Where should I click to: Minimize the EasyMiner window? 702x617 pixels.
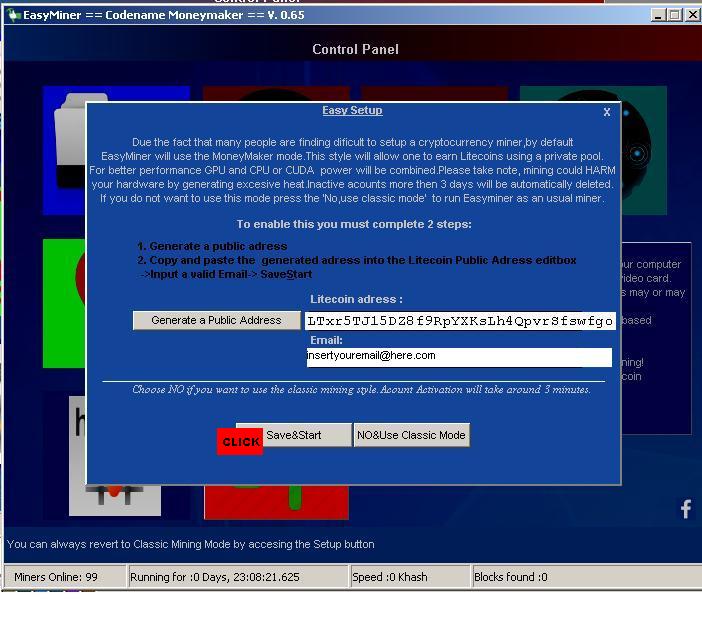[658, 15]
